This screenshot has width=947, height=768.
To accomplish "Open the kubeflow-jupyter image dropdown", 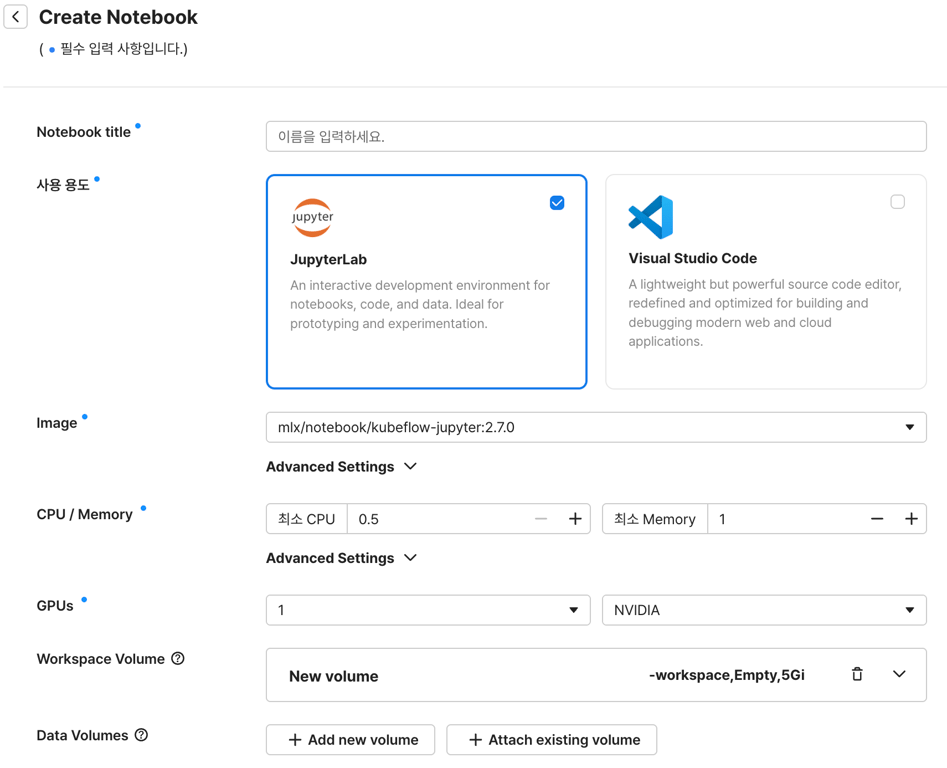I will (x=911, y=427).
